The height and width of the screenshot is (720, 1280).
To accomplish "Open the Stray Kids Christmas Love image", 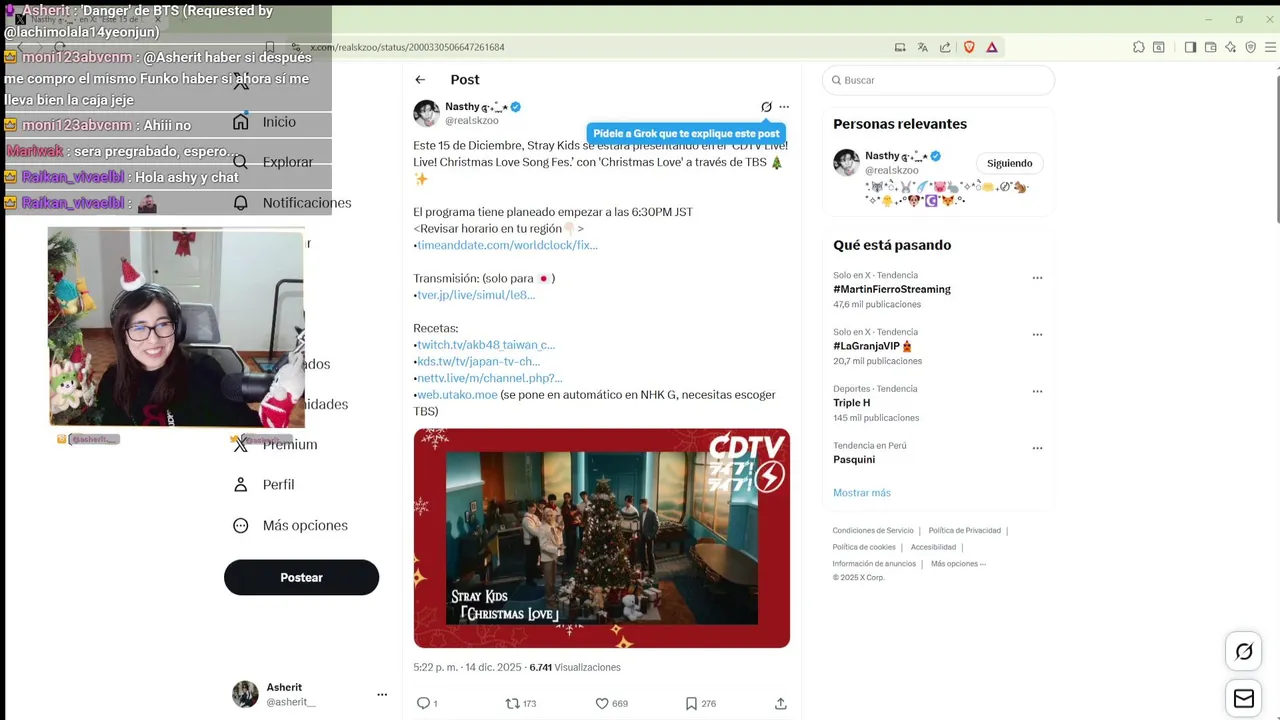I will pos(602,538).
